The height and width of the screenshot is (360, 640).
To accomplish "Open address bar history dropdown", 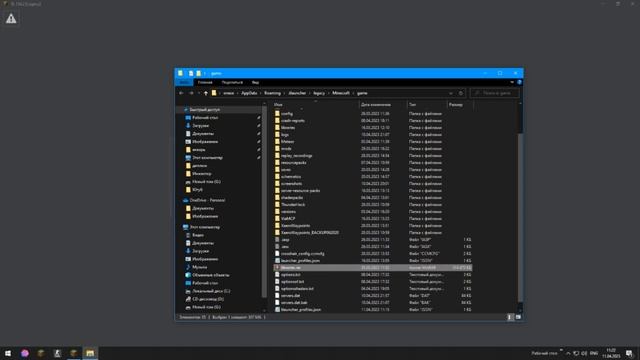I will [x=451, y=93].
